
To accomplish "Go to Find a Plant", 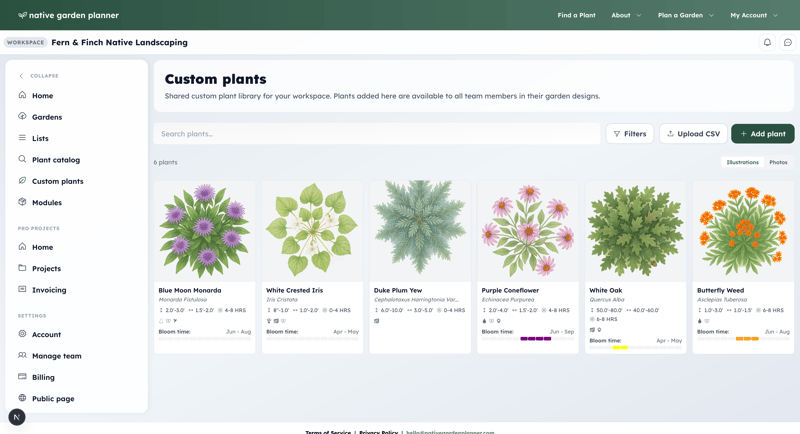I will click(x=576, y=15).
